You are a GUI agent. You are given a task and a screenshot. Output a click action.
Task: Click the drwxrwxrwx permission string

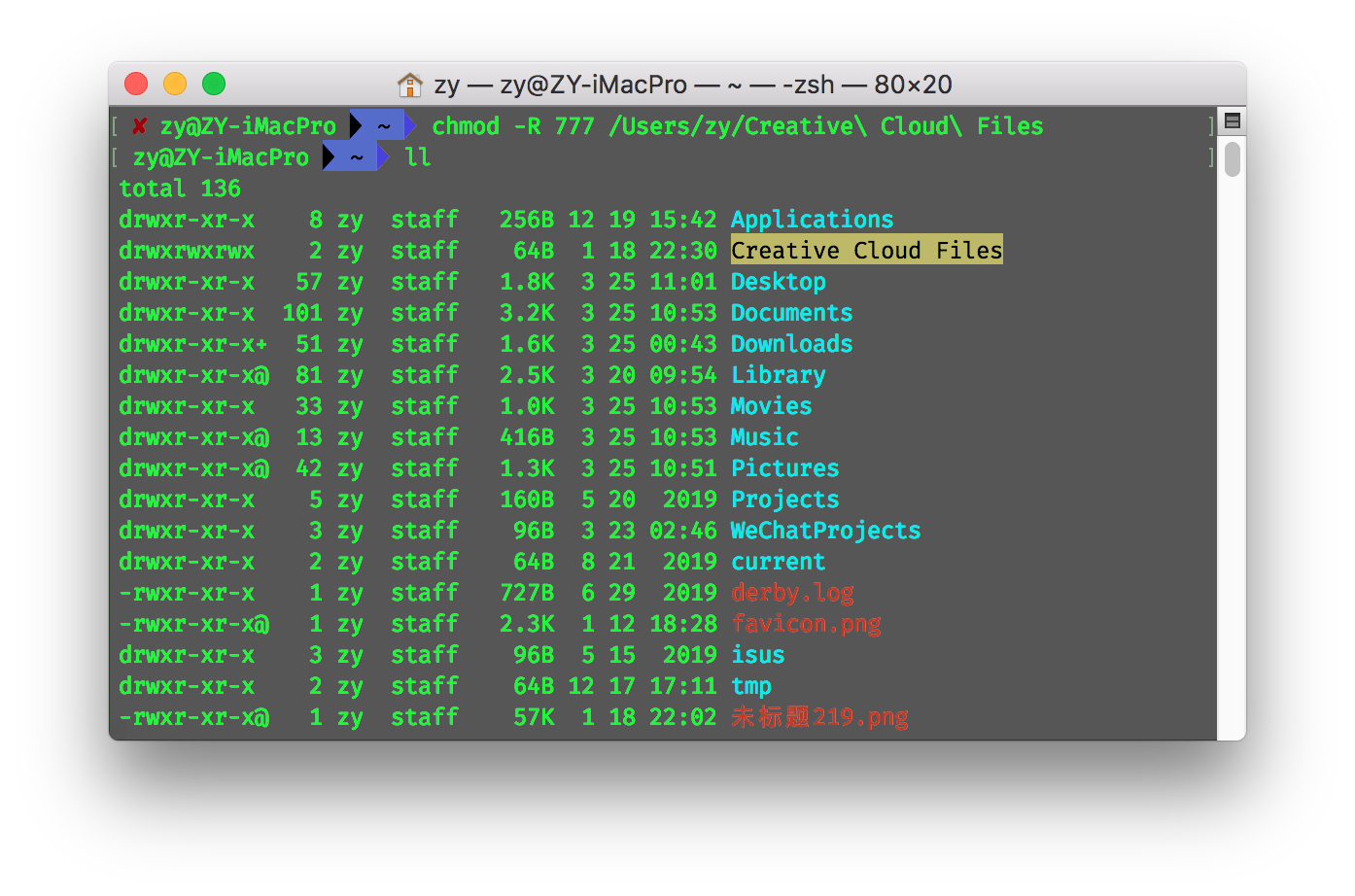click(x=187, y=251)
